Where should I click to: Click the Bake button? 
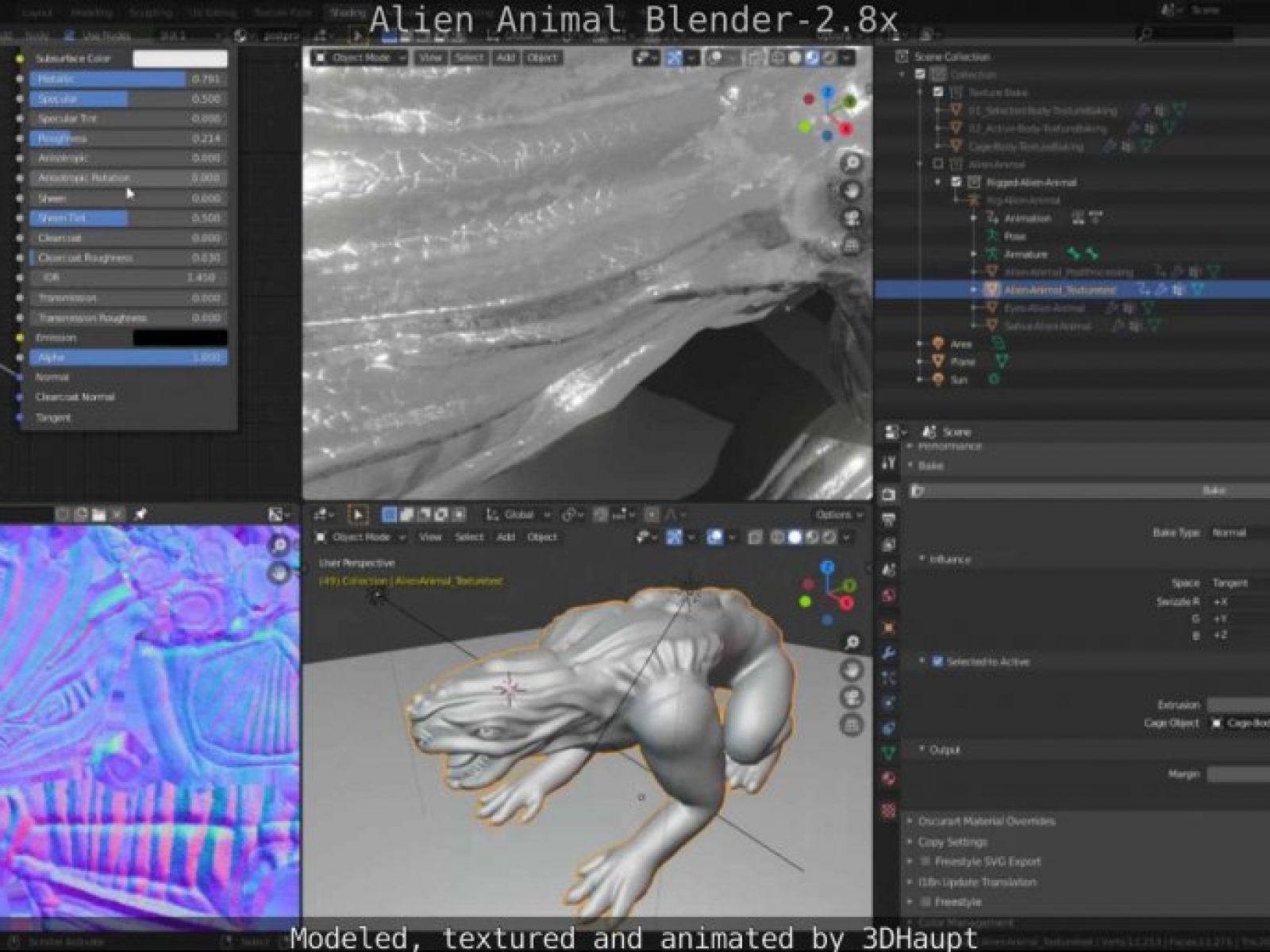pos(1090,491)
